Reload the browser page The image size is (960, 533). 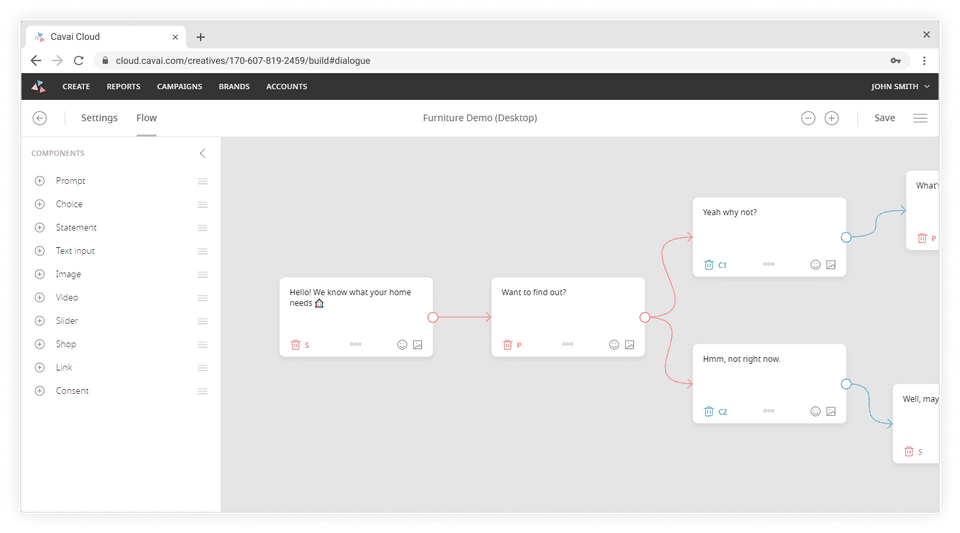[x=78, y=61]
